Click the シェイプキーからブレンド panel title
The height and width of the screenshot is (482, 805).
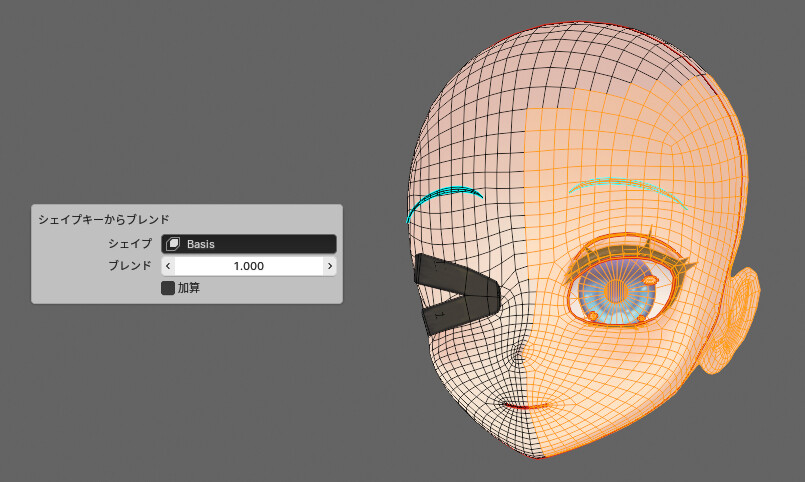[104, 219]
